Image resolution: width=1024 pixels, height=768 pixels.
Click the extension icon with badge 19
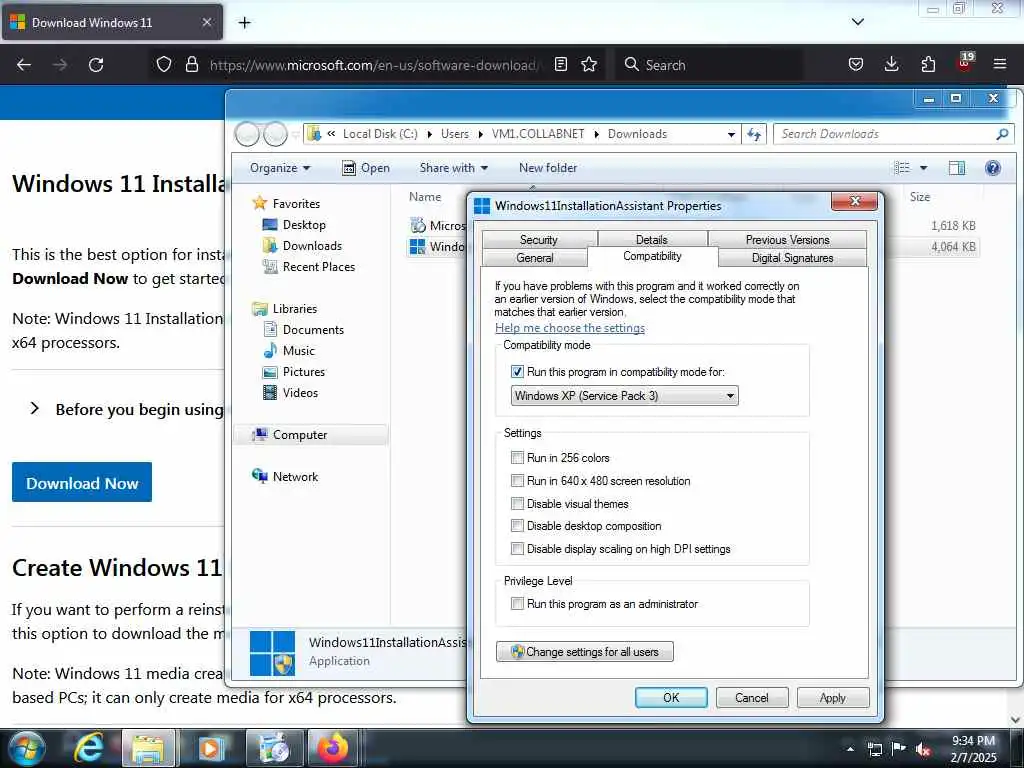[965, 62]
